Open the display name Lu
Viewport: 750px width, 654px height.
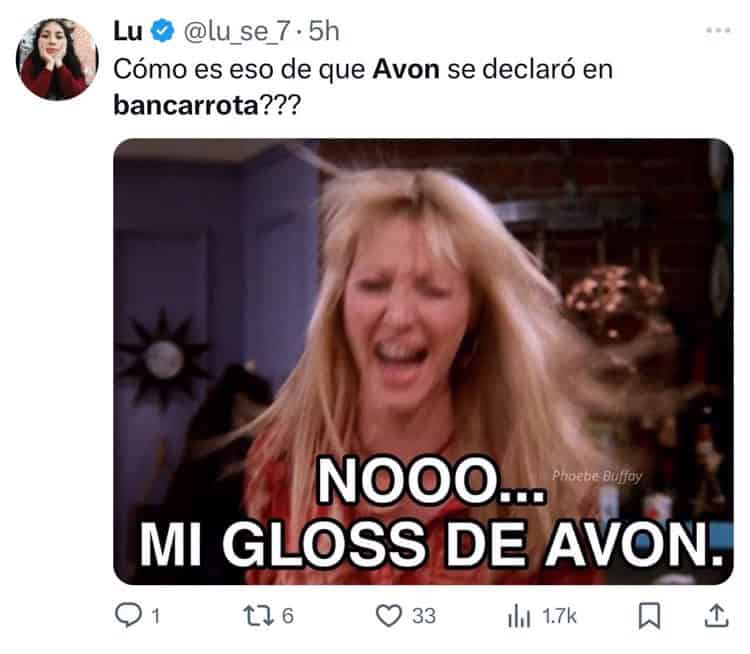pos(128,32)
